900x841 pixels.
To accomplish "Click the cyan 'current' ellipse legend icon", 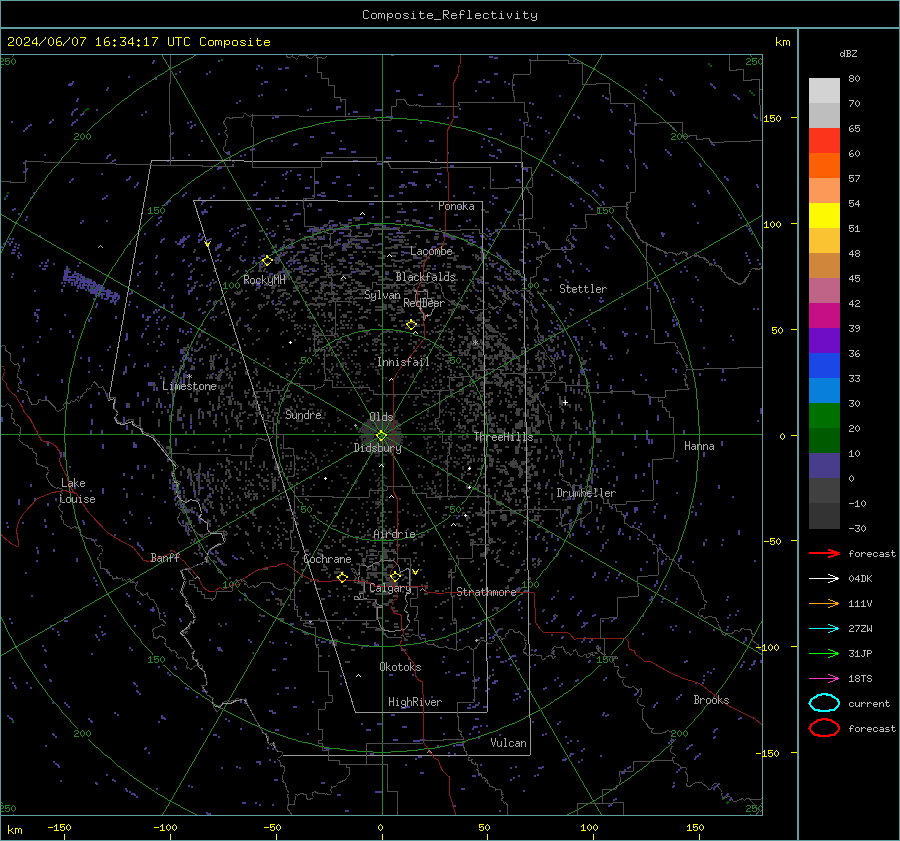I will (824, 703).
